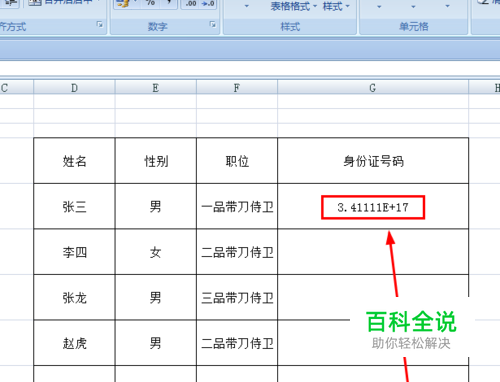The image size is (500, 382).
Task: Click the 职位 header cell
Action: click(x=237, y=161)
